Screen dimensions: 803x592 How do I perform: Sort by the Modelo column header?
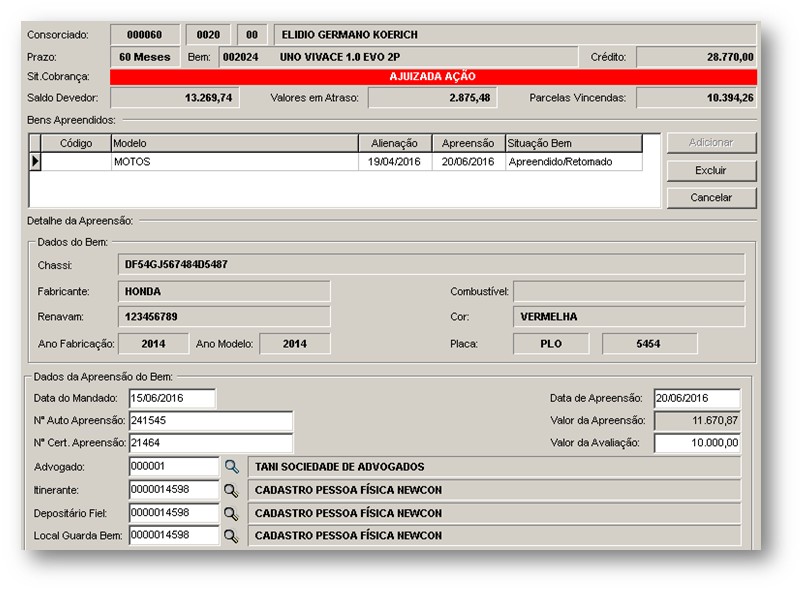click(235, 143)
